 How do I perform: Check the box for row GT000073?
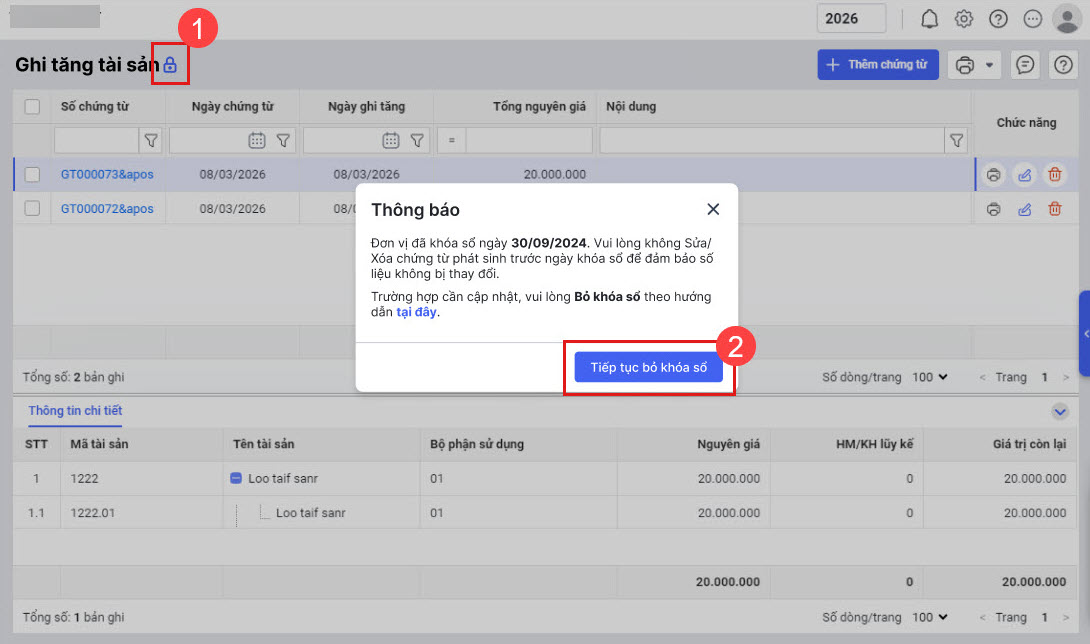(32, 175)
